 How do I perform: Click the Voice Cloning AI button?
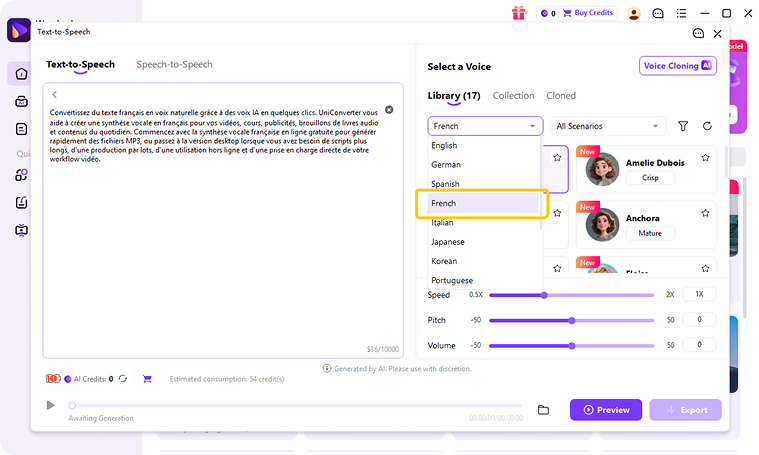coord(678,66)
